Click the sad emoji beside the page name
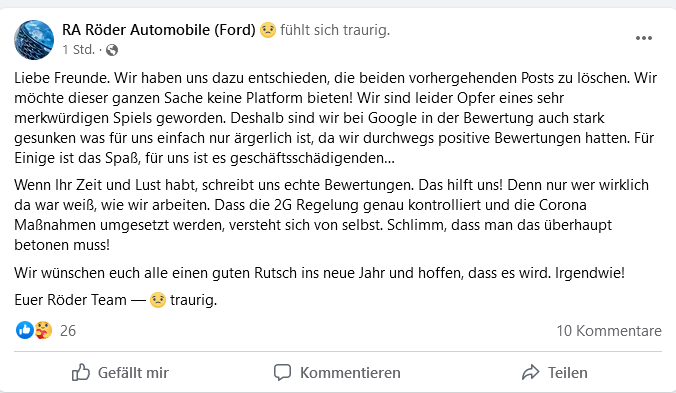The width and height of the screenshot is (676, 393). coord(268,30)
